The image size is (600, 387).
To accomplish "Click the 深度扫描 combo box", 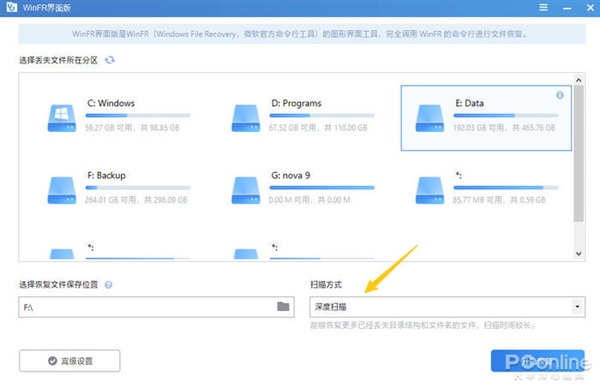I will pos(447,307).
